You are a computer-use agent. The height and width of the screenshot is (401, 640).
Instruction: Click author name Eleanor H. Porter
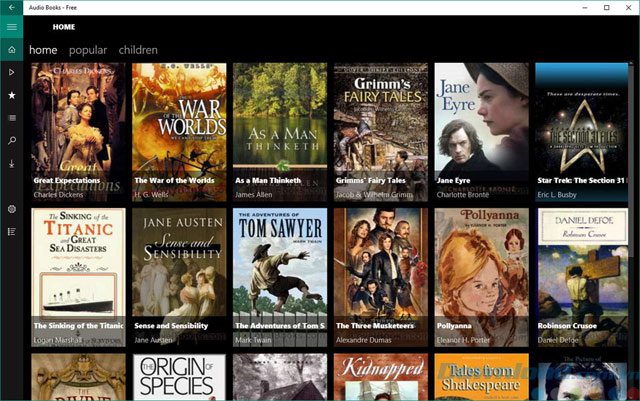463,340
